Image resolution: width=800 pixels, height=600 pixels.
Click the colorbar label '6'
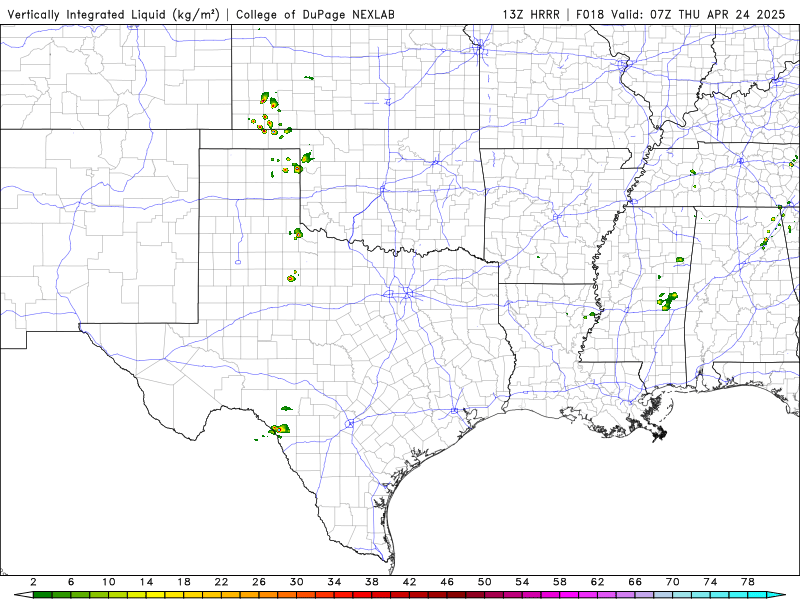[x=71, y=582]
